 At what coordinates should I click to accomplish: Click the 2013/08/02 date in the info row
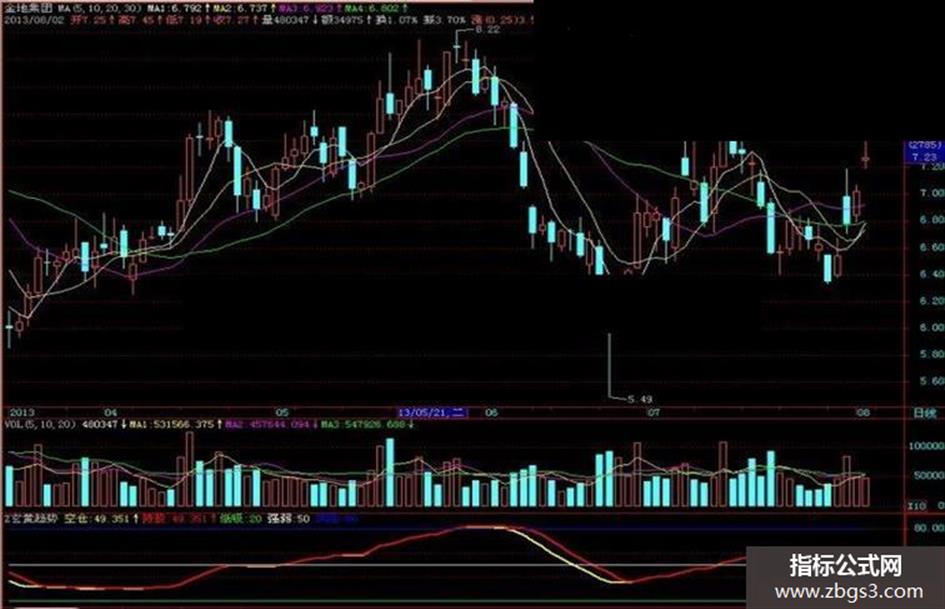pyautogui.click(x=32, y=20)
